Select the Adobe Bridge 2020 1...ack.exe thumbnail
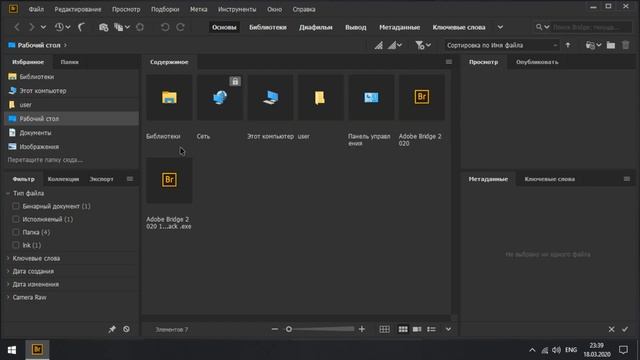This screenshot has height=360, width=640. click(x=169, y=180)
